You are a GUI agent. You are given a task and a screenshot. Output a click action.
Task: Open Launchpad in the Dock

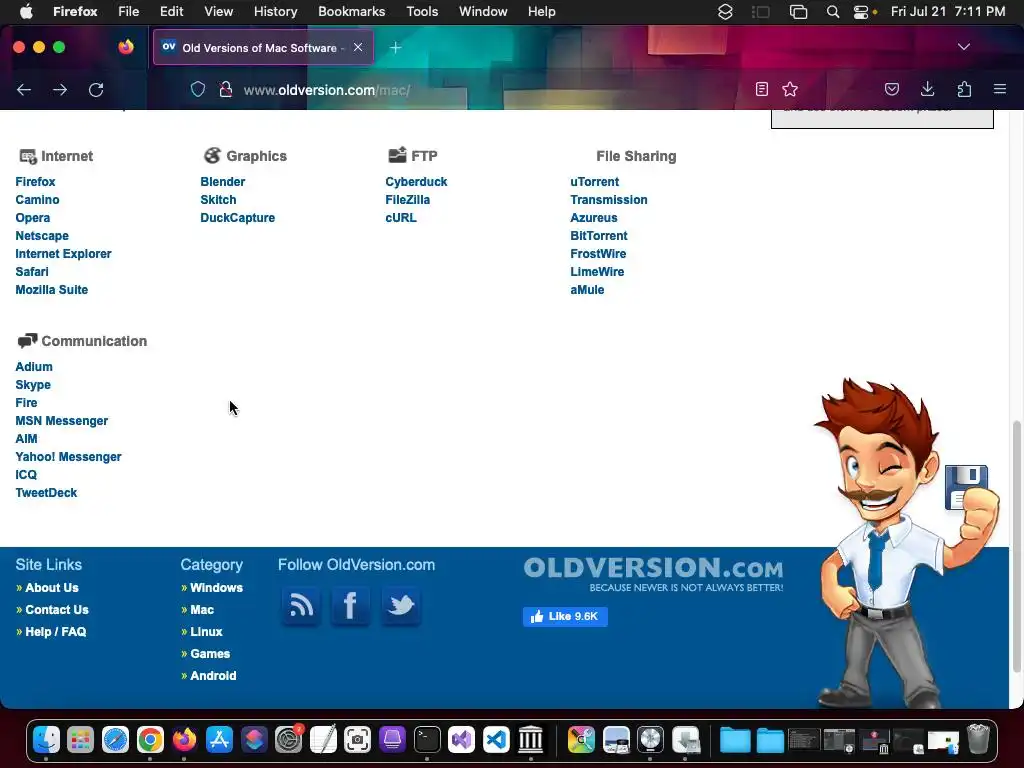tap(81, 740)
